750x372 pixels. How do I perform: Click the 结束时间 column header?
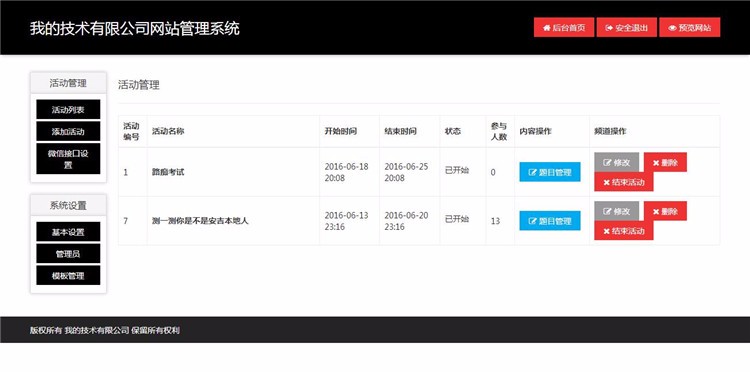pyautogui.click(x=400, y=131)
